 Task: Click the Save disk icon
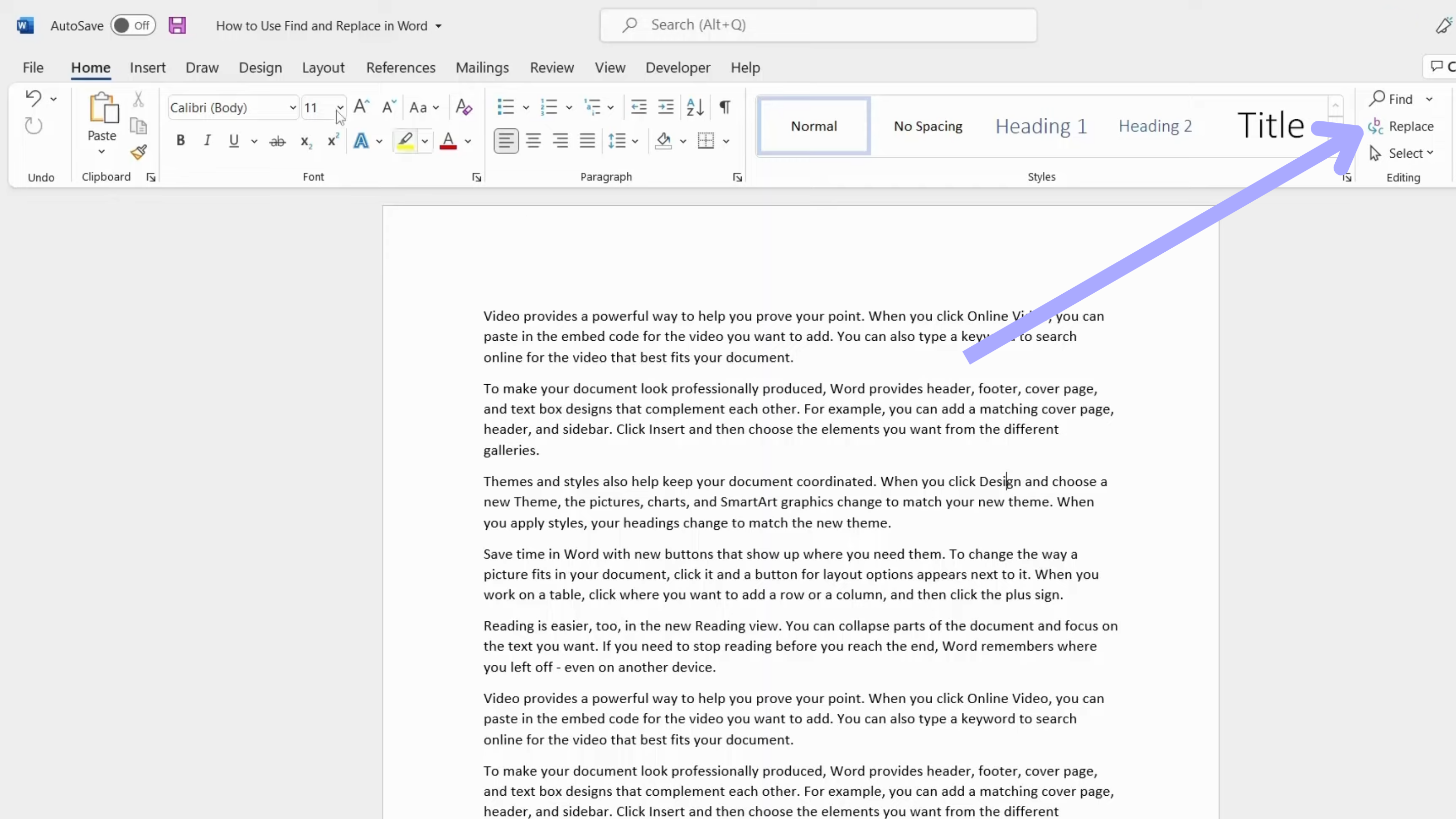177,25
